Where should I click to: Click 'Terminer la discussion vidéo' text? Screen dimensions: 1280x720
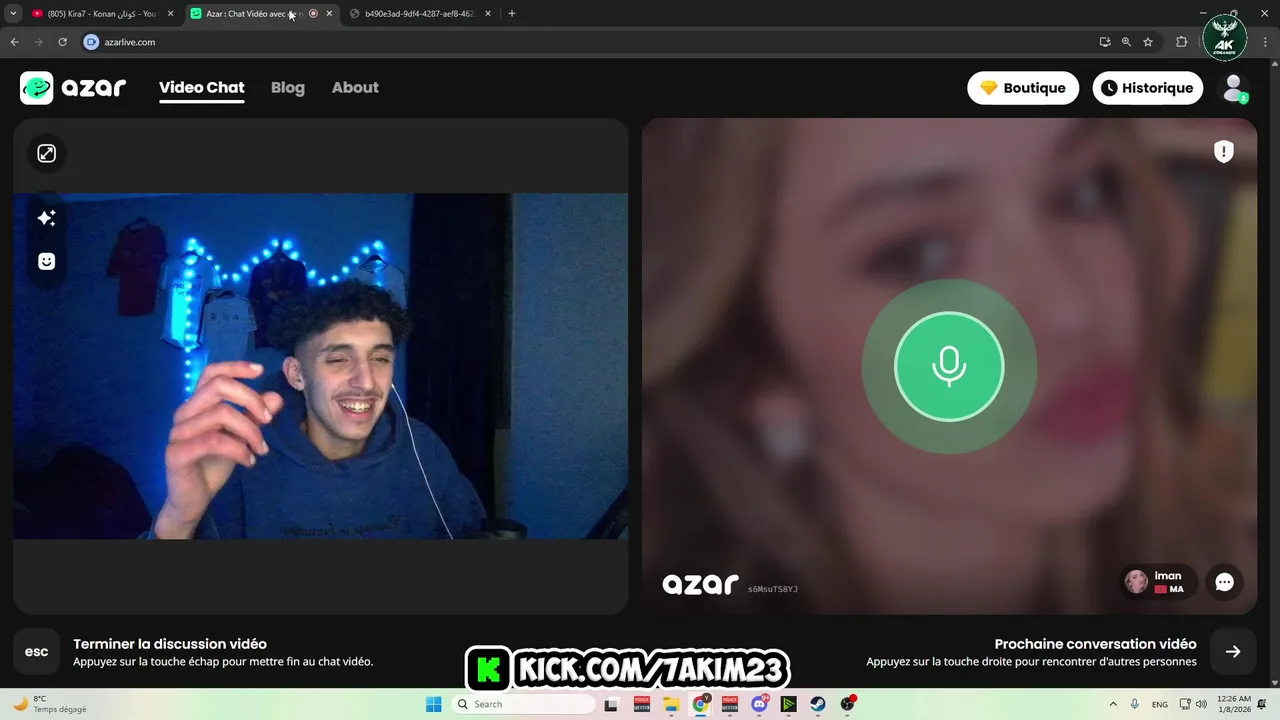(x=170, y=644)
